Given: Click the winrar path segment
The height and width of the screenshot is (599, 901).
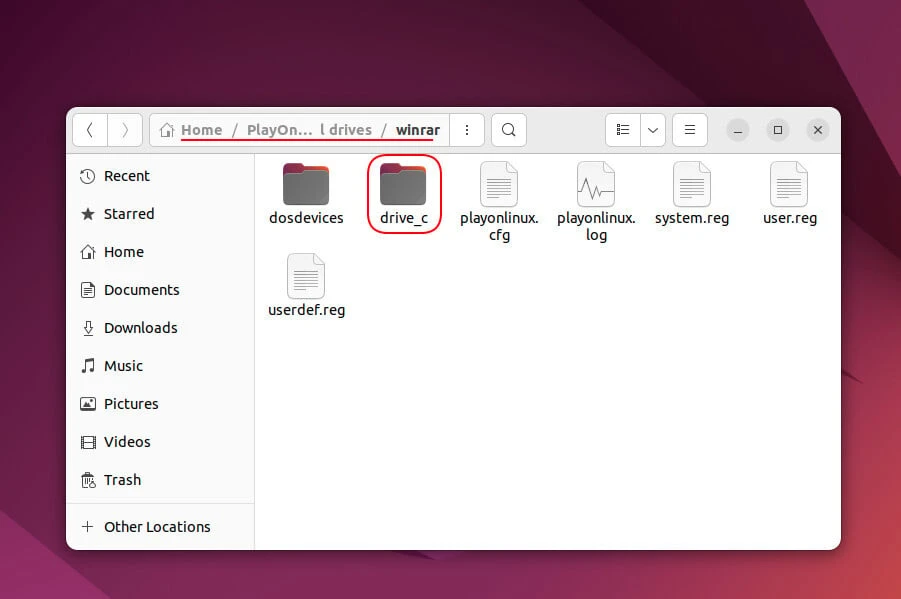Looking at the screenshot, I should click(417, 130).
